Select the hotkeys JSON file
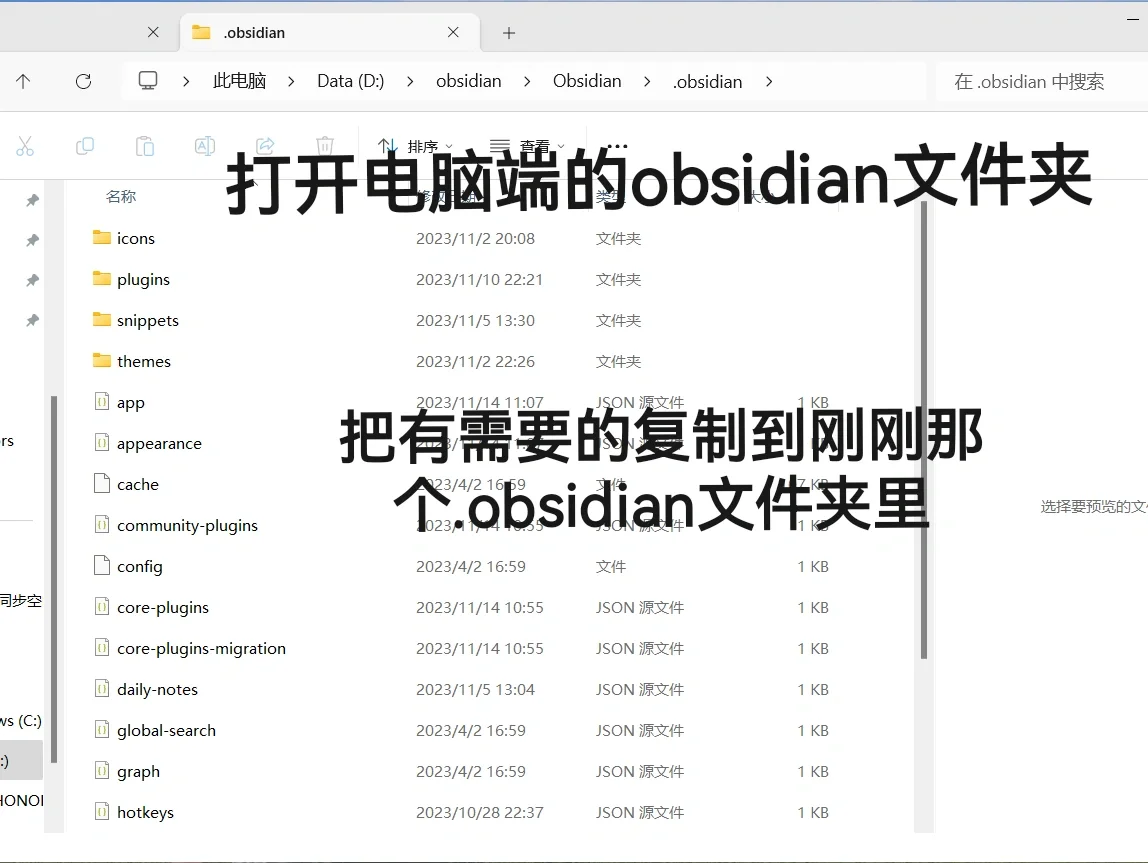1148x863 pixels. tap(146, 812)
